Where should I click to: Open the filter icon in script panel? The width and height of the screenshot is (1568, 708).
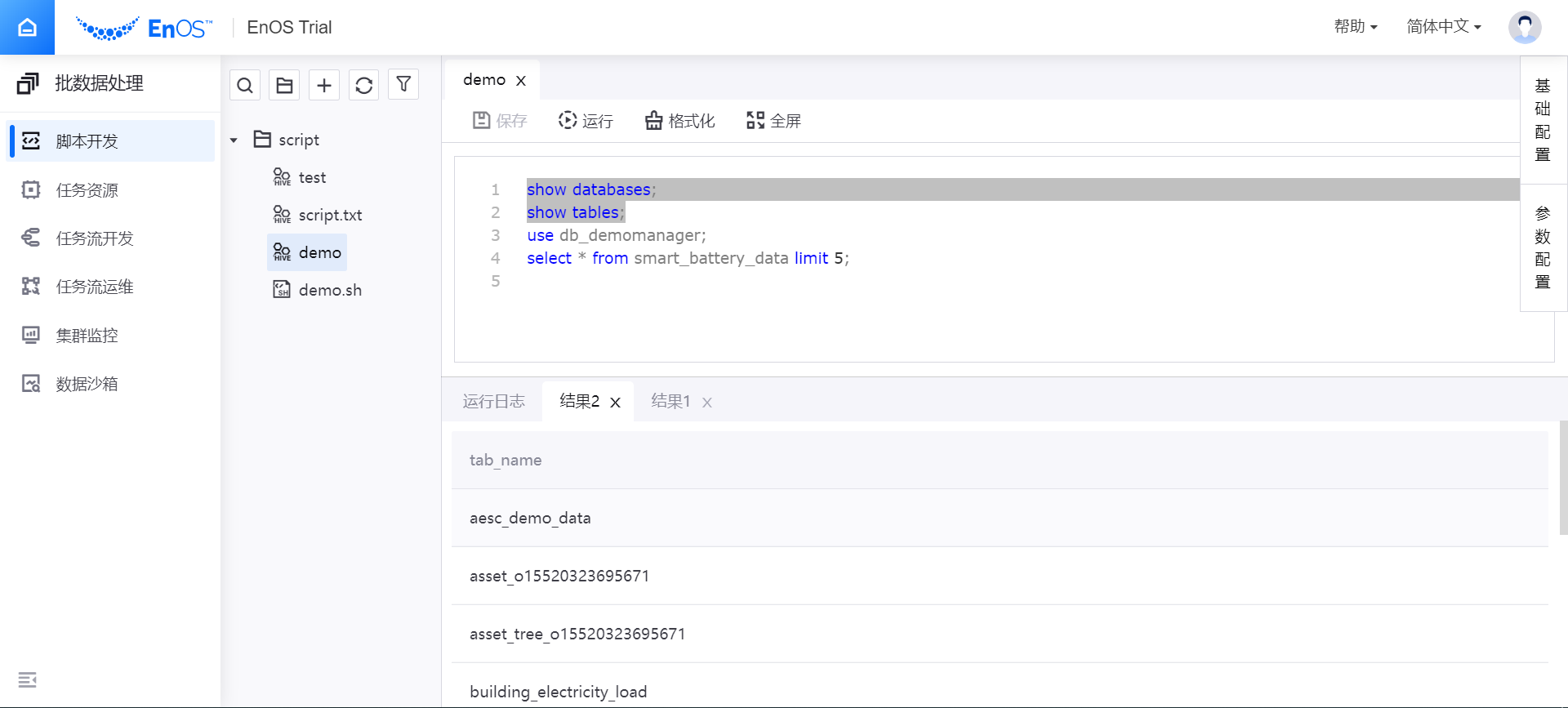pos(403,84)
